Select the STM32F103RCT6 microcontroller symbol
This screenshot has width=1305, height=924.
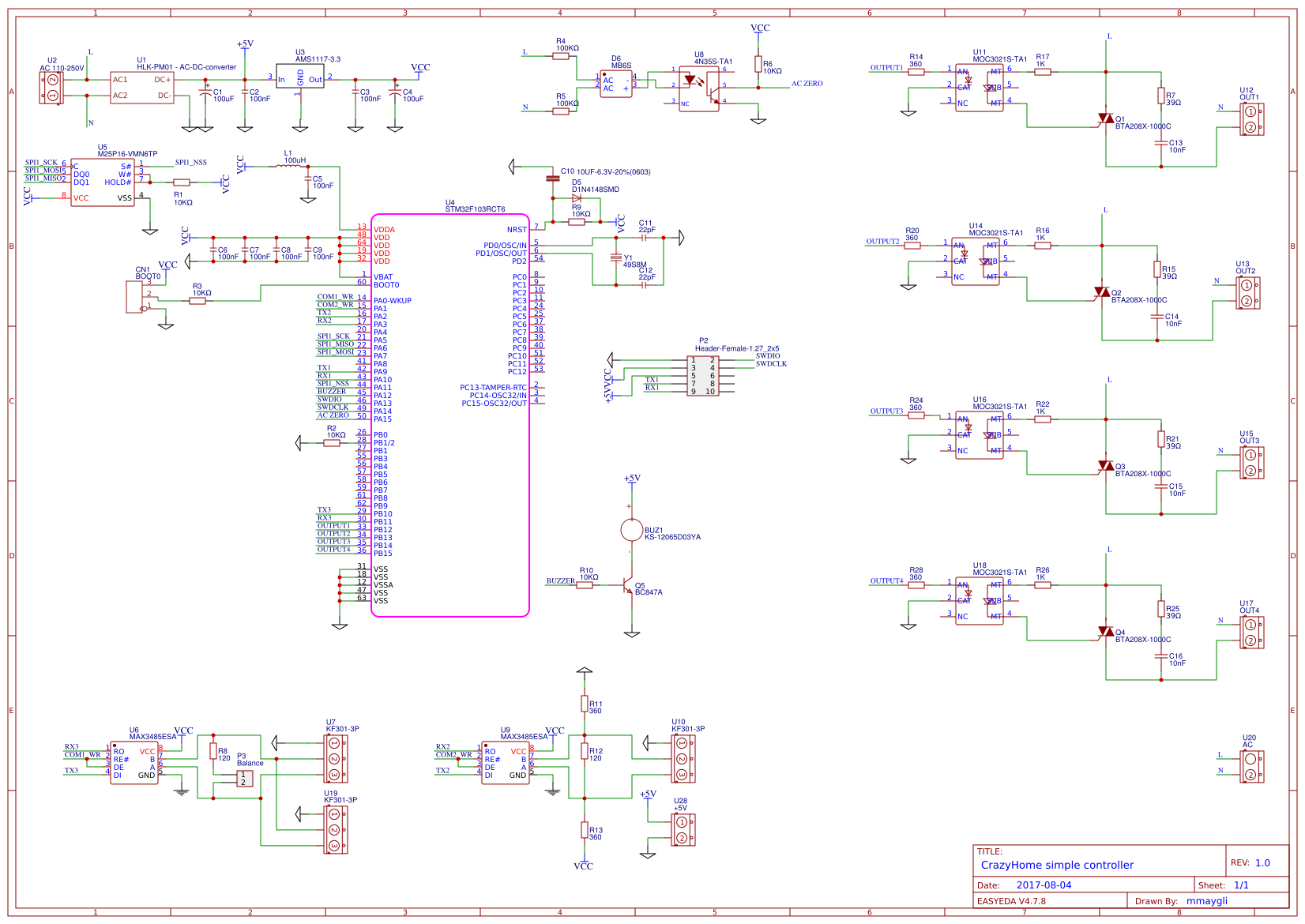coord(454,411)
